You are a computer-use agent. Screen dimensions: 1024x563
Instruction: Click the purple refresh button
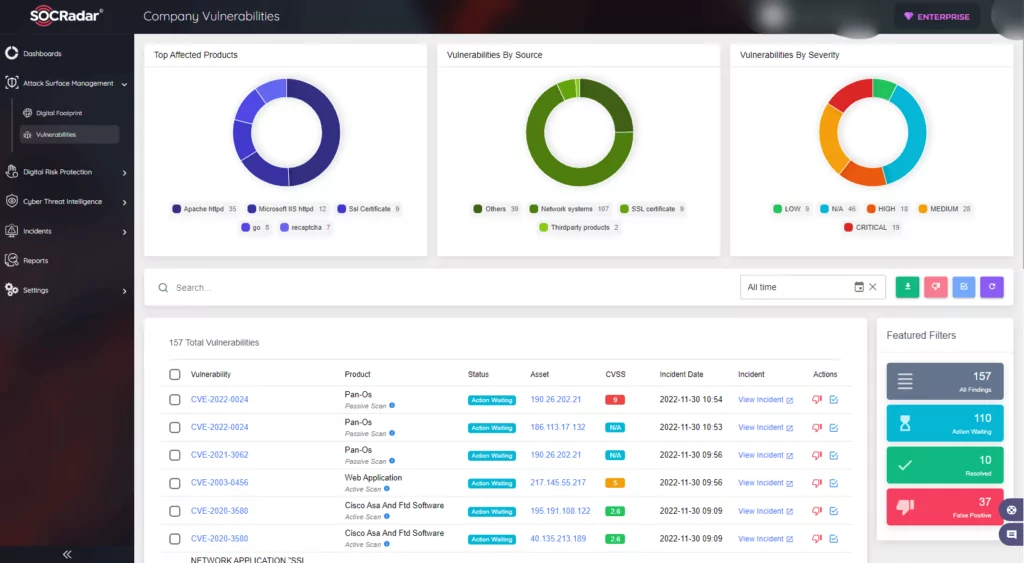[992, 287]
